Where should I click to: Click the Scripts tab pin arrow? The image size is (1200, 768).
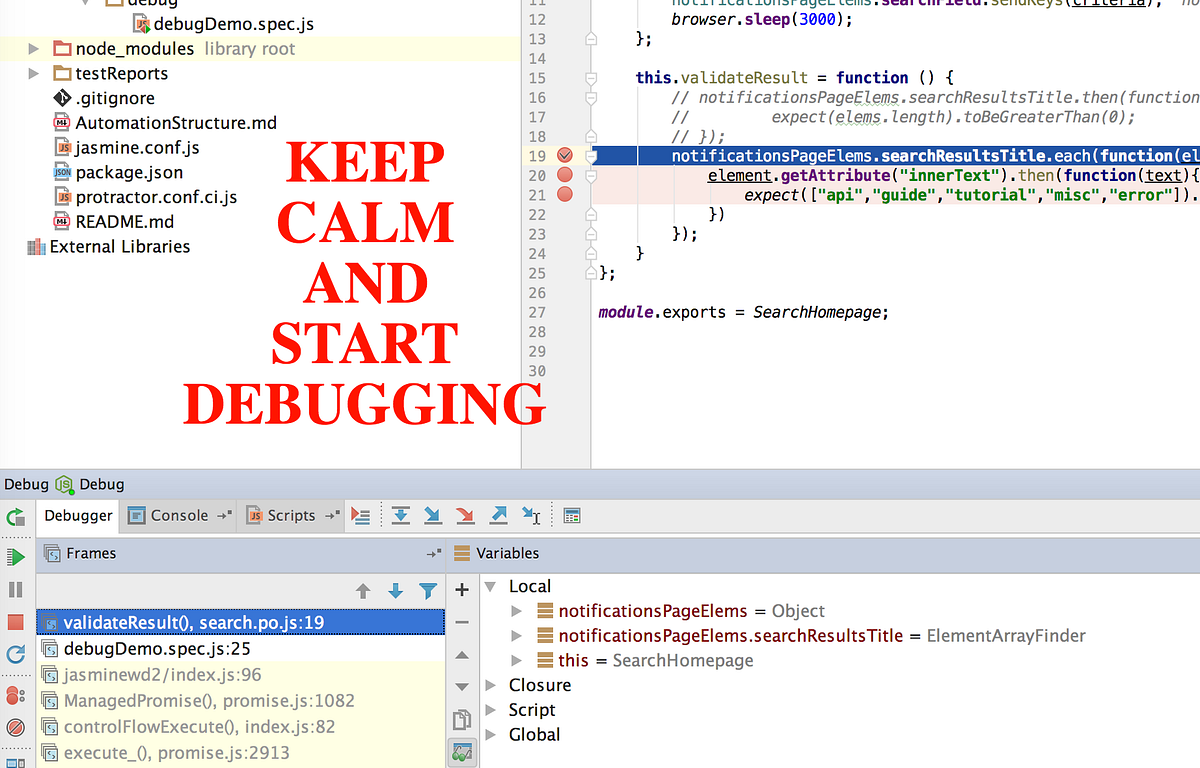(331, 516)
